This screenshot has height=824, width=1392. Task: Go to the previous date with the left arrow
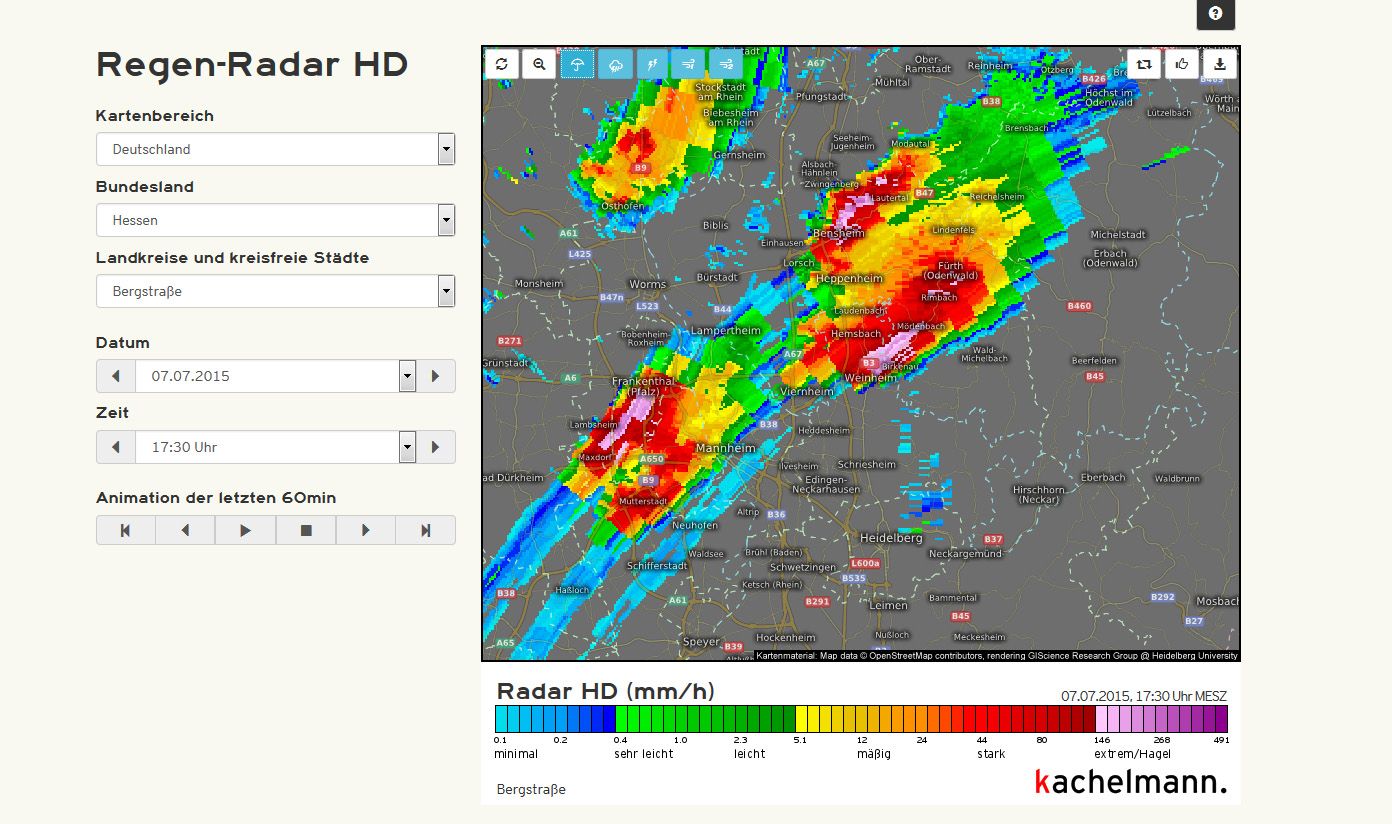pyautogui.click(x=116, y=376)
